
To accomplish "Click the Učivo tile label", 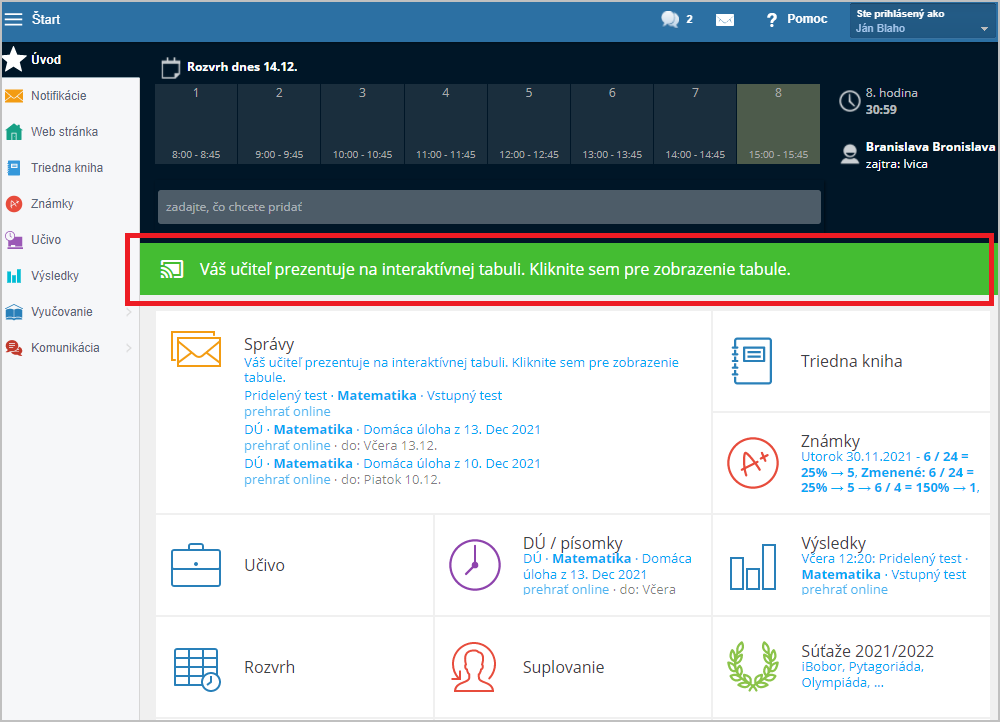I will 264,565.
